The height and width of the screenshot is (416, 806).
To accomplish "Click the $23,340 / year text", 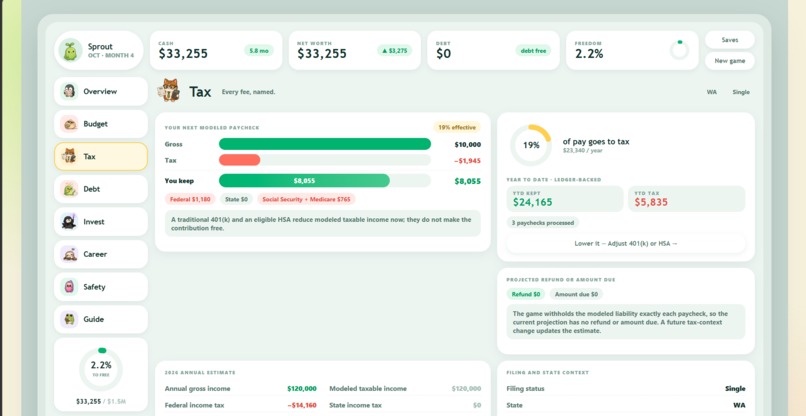I will click(x=582, y=151).
